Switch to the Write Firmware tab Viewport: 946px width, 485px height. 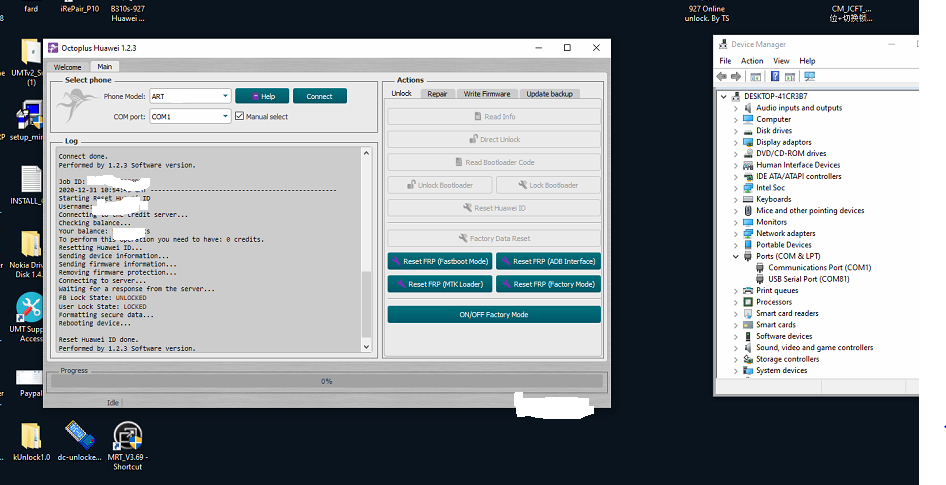click(x=487, y=94)
